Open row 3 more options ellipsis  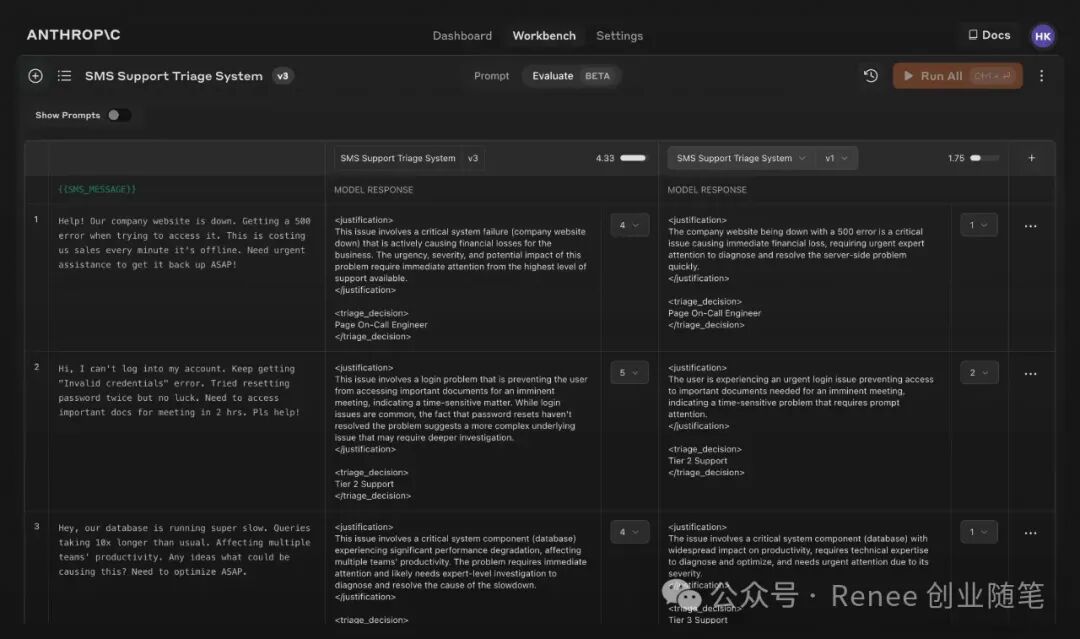pyautogui.click(x=1030, y=533)
